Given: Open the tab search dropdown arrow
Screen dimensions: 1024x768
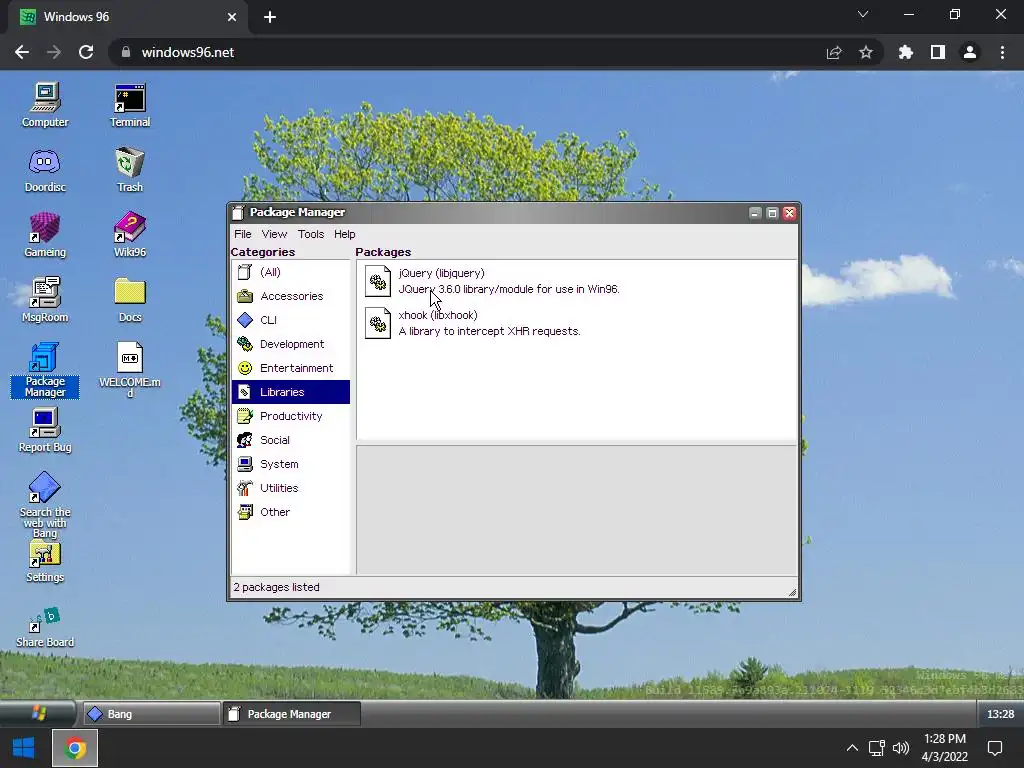Looking at the screenshot, I should 863,14.
